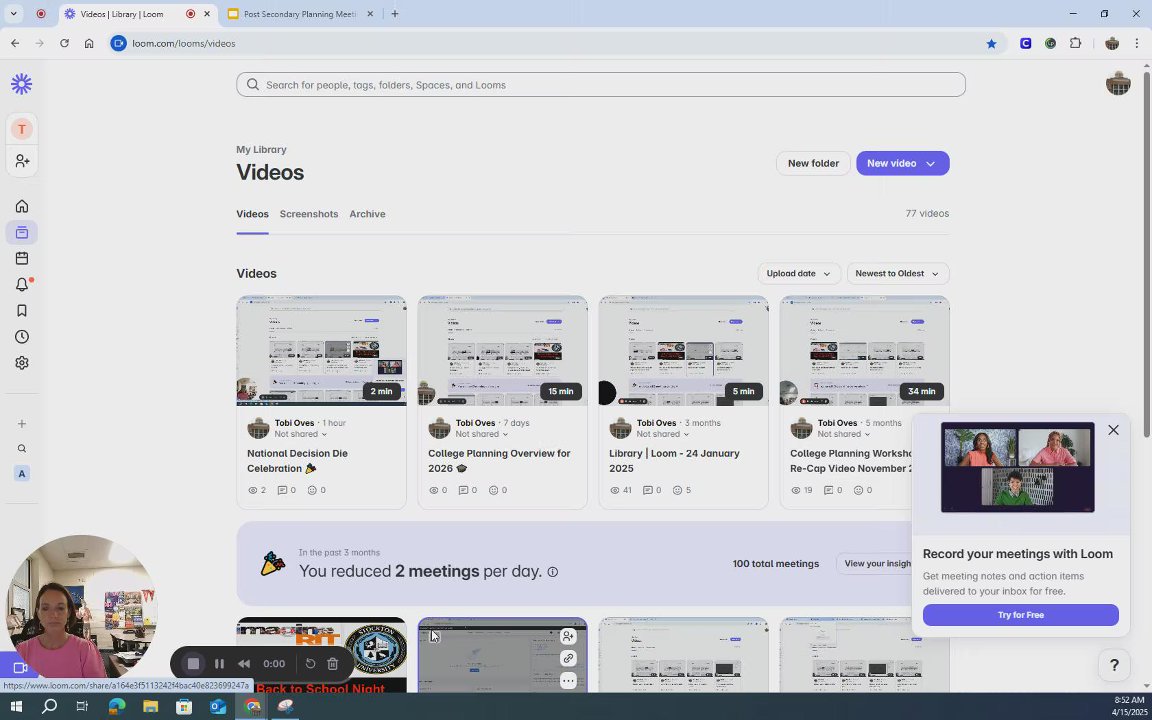Open the Upload date sort dropdown
Screen dimensions: 1152x720
coord(799,273)
